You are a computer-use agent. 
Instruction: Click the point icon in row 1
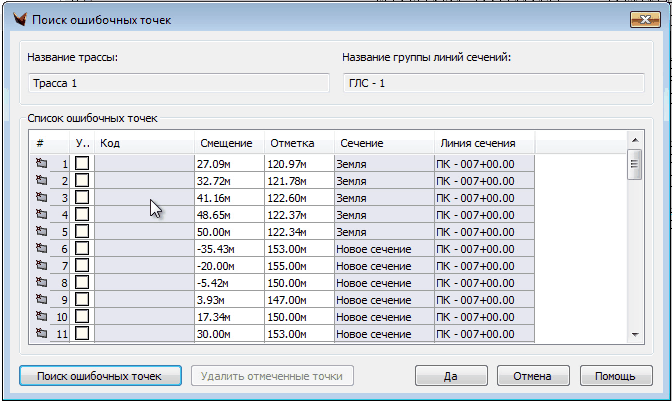(x=42, y=163)
